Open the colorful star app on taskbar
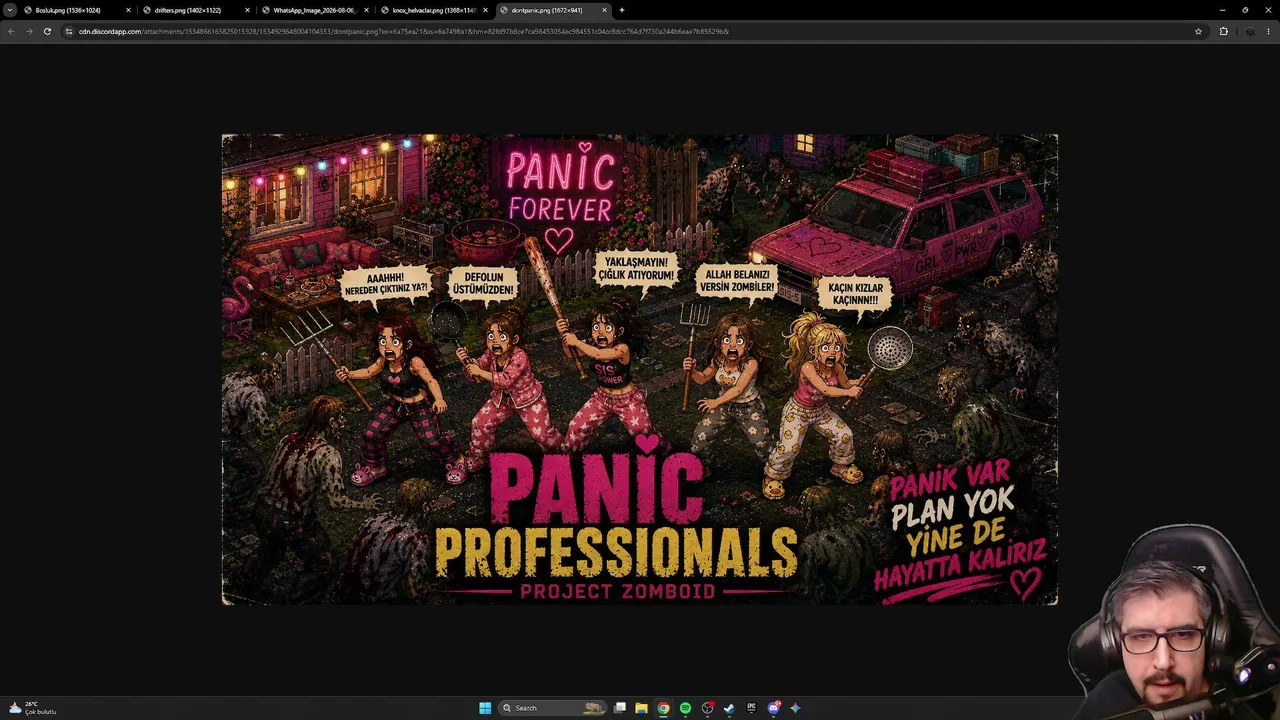1280x720 pixels. pos(795,708)
